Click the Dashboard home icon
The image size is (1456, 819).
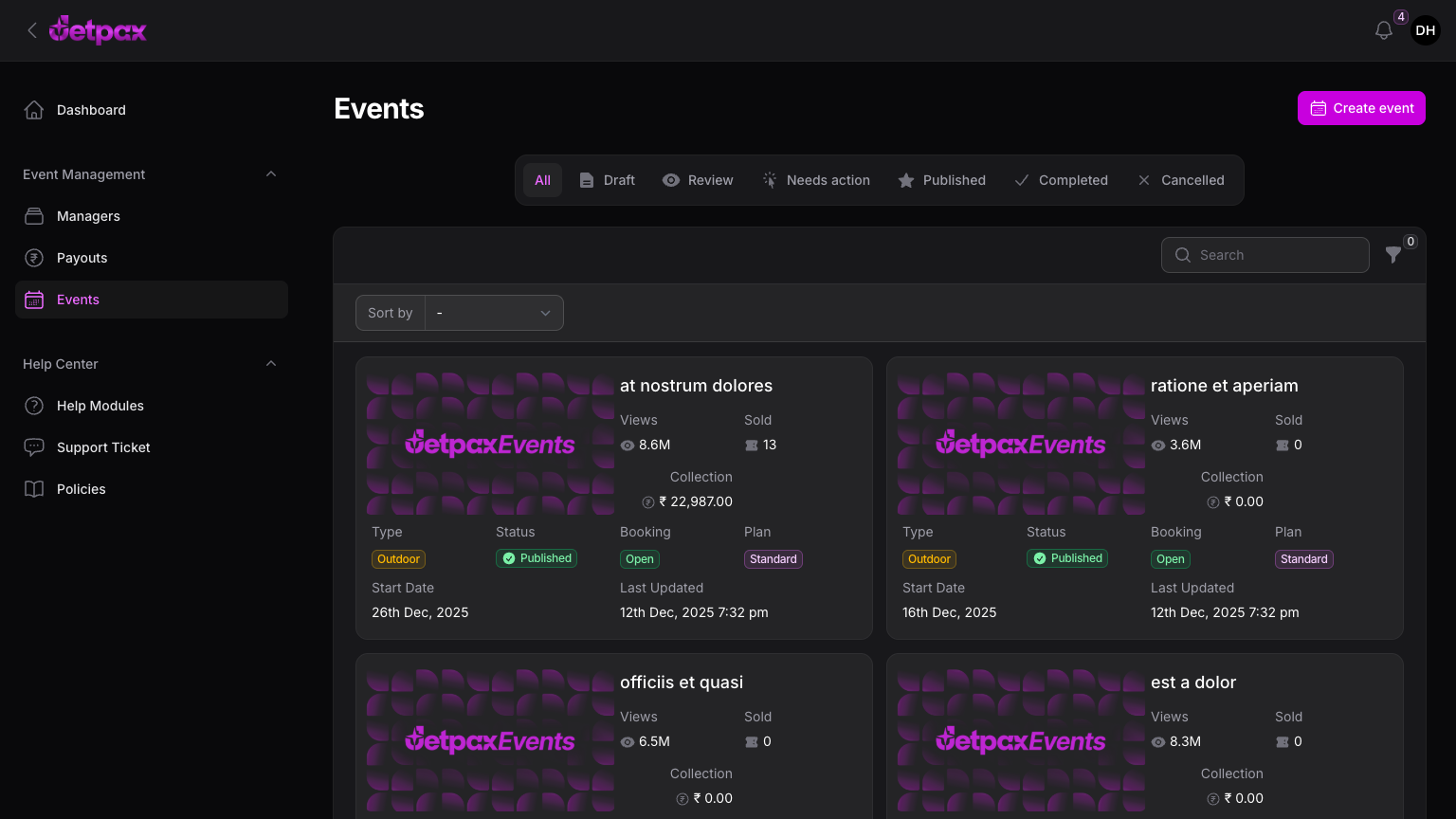pos(34,110)
